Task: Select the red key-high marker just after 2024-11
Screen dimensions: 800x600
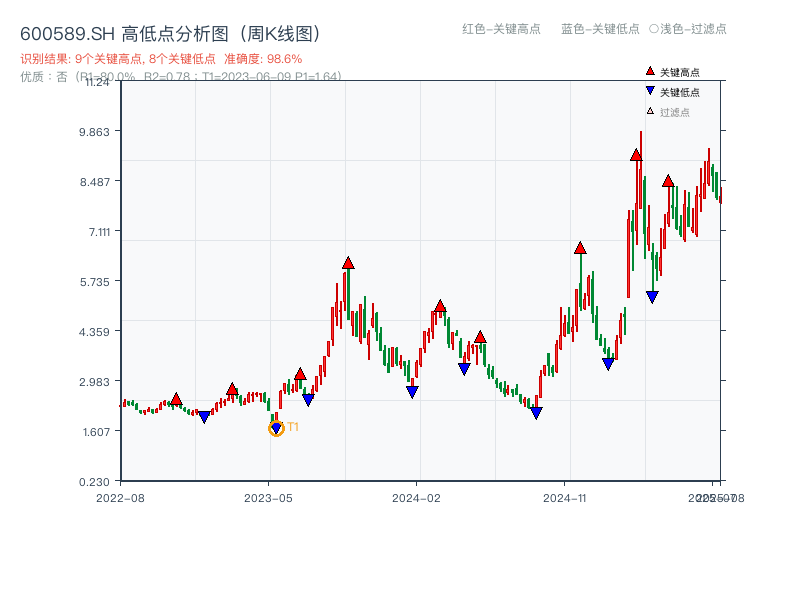Action: (x=580, y=248)
